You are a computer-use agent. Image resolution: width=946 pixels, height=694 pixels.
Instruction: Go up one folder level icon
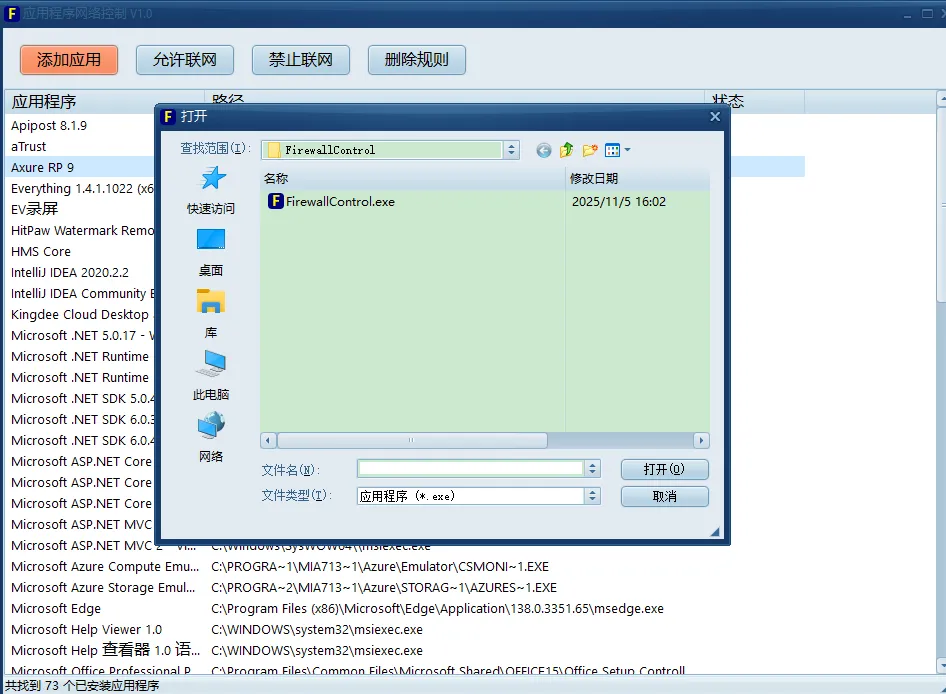coord(567,150)
